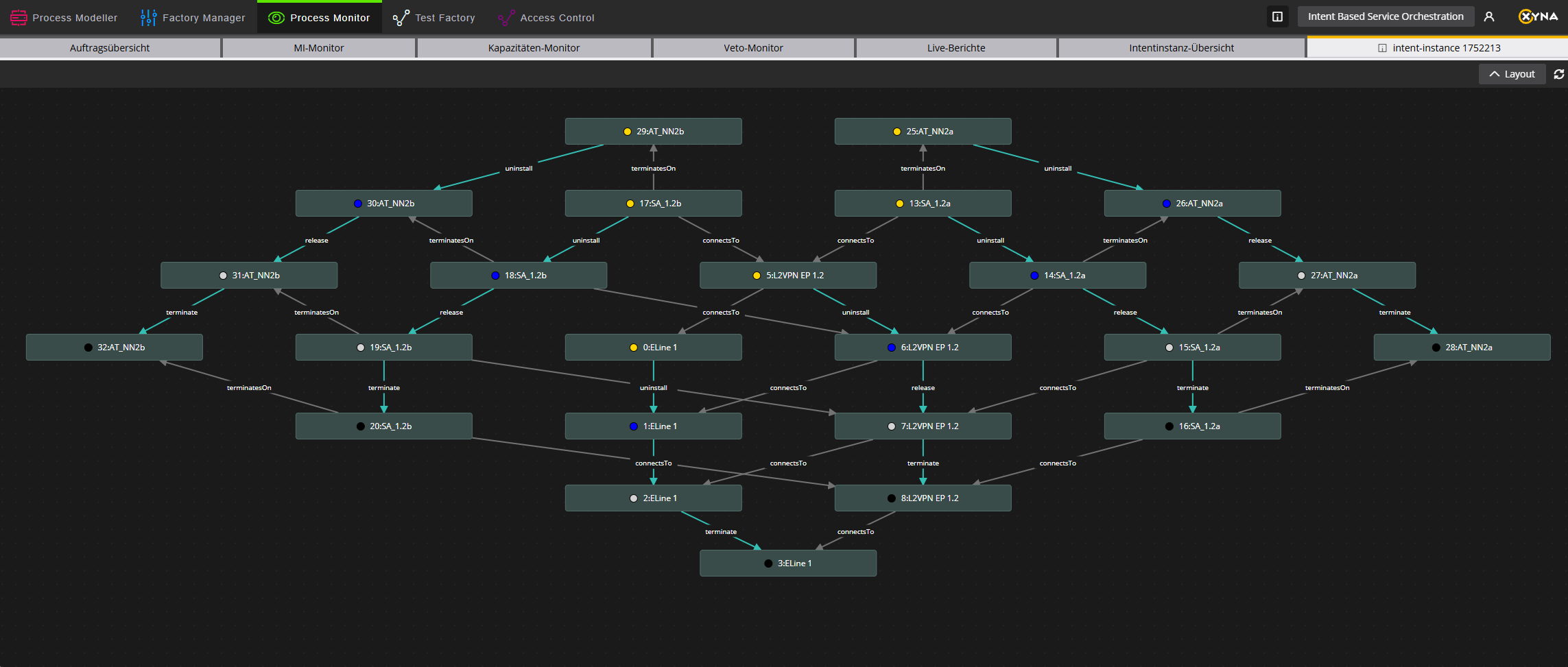Screen dimensions: 1568x667
Task: Click Intent Based Service Orchestration button
Action: (x=1385, y=16)
